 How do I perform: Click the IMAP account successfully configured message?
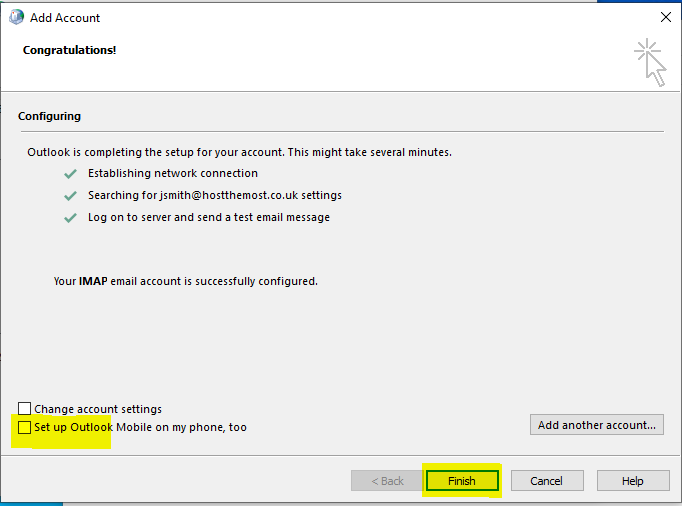[185, 281]
